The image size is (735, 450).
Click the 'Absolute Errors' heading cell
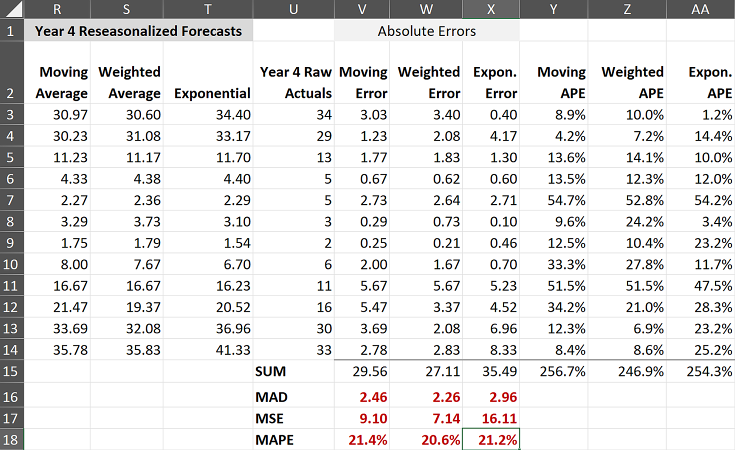point(427,31)
